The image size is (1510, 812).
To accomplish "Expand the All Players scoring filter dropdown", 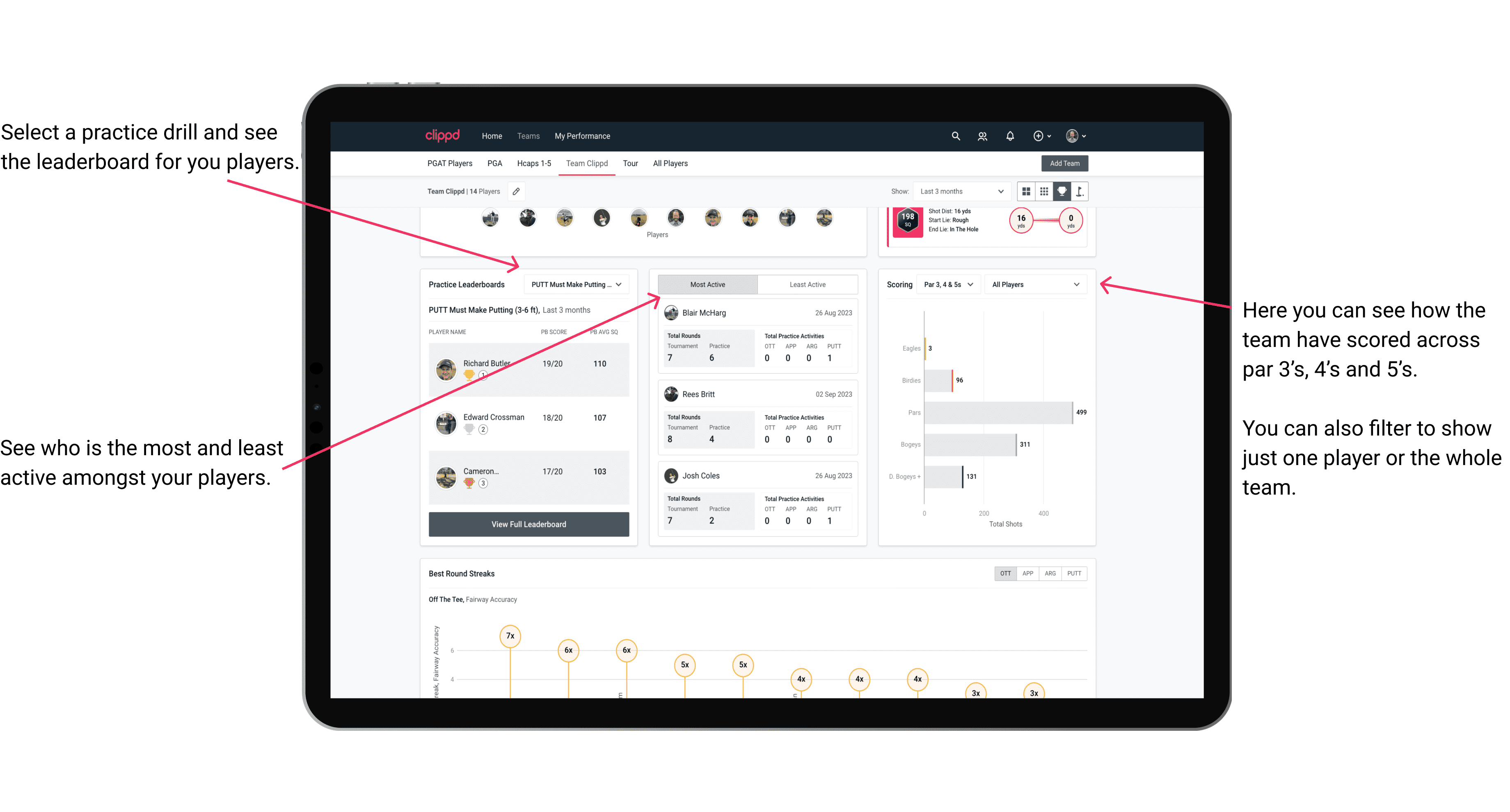I will [1044, 284].
